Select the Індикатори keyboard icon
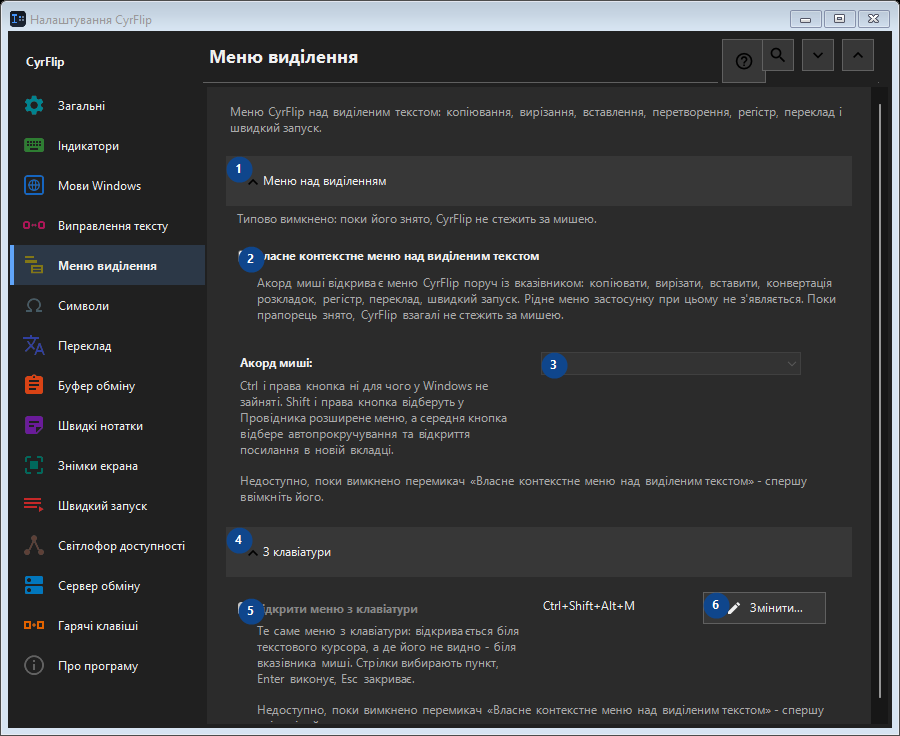The width and height of the screenshot is (900, 736). (34, 146)
